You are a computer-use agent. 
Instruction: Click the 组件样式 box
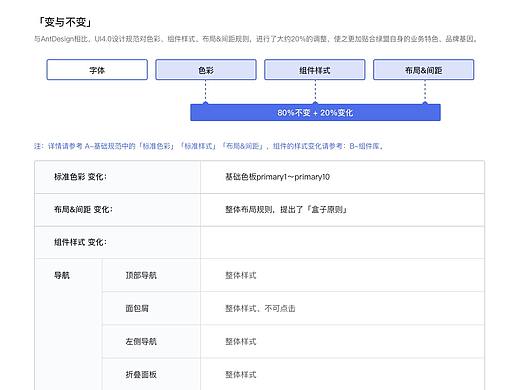click(x=315, y=70)
